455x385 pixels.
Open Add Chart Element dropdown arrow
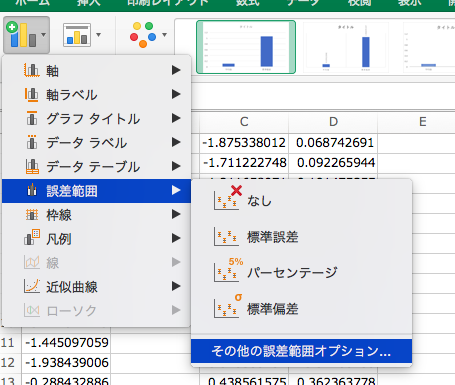pos(43,35)
